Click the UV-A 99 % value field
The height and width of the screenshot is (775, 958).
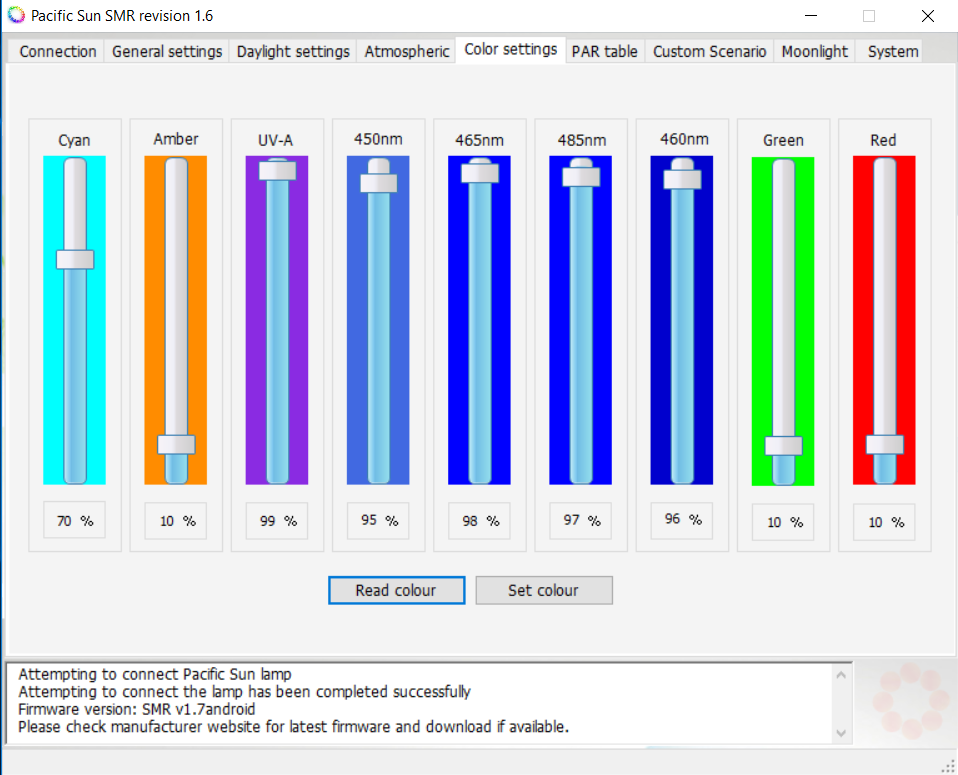pyautogui.click(x=277, y=521)
